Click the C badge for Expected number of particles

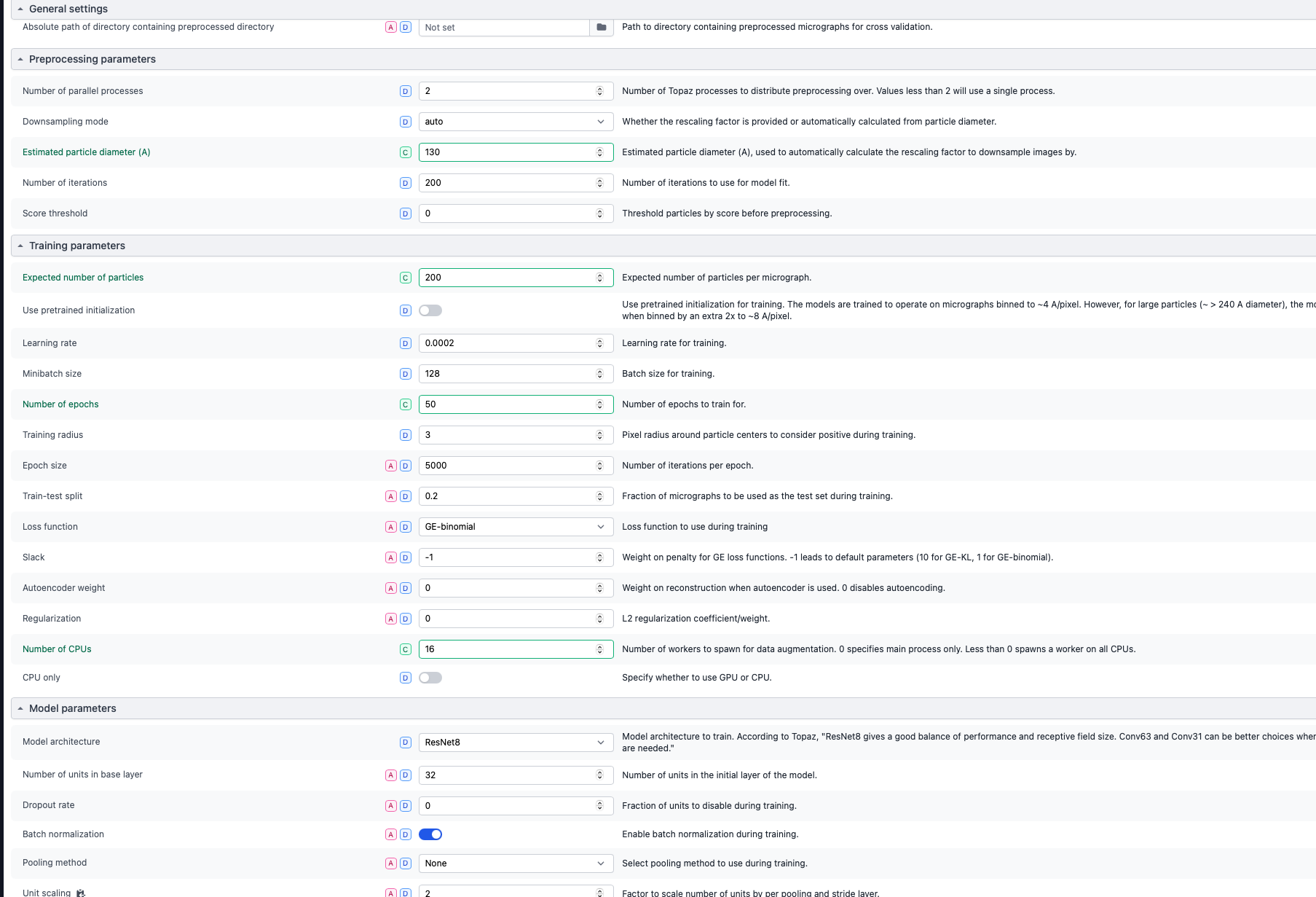(406, 278)
